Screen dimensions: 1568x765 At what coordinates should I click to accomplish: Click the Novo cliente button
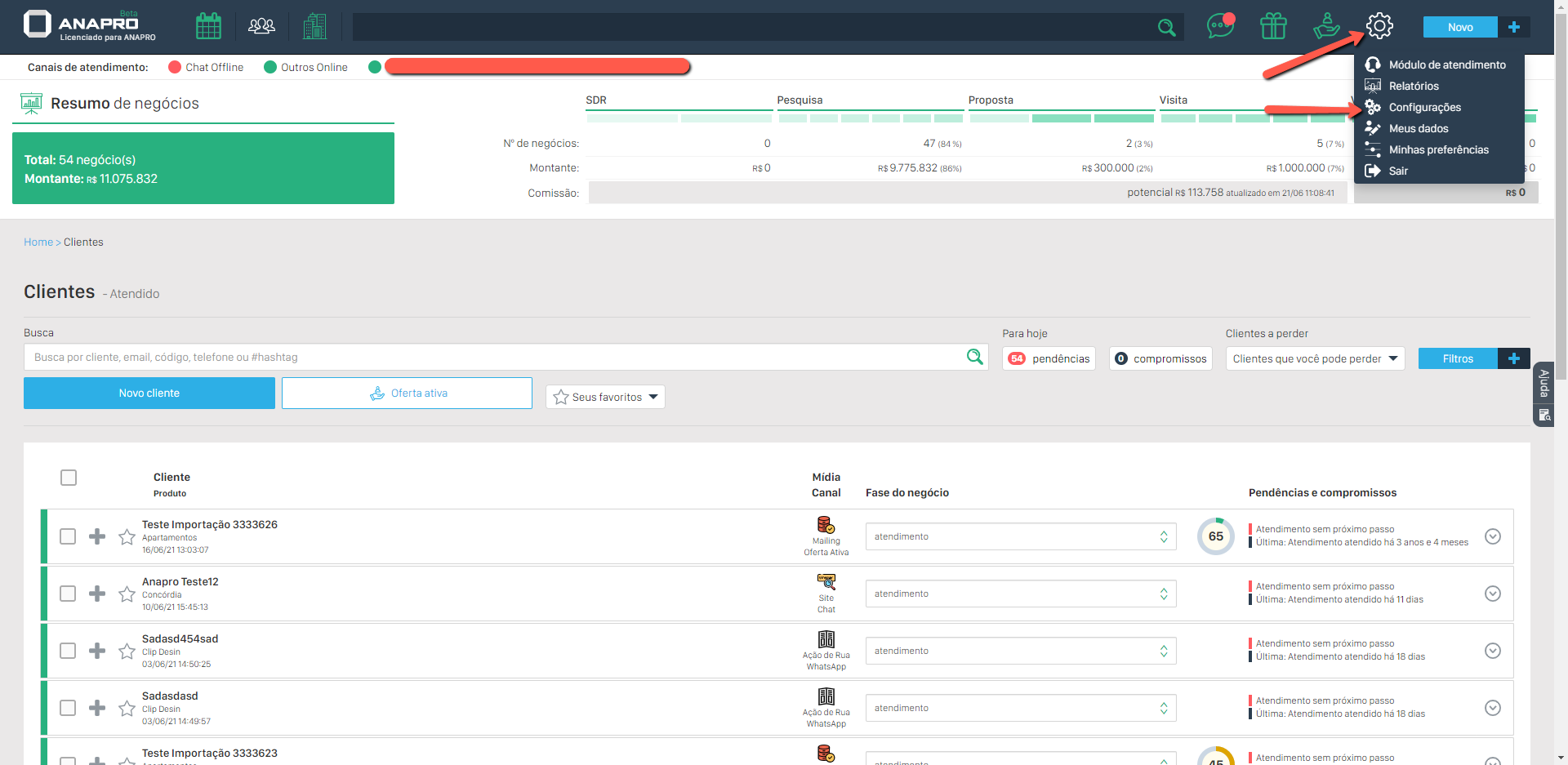pos(149,393)
